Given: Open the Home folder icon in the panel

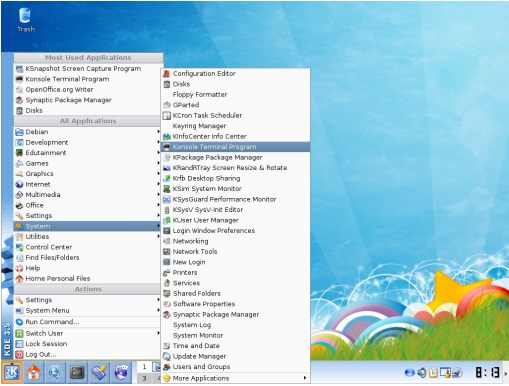Looking at the screenshot, I should click(x=34, y=373).
